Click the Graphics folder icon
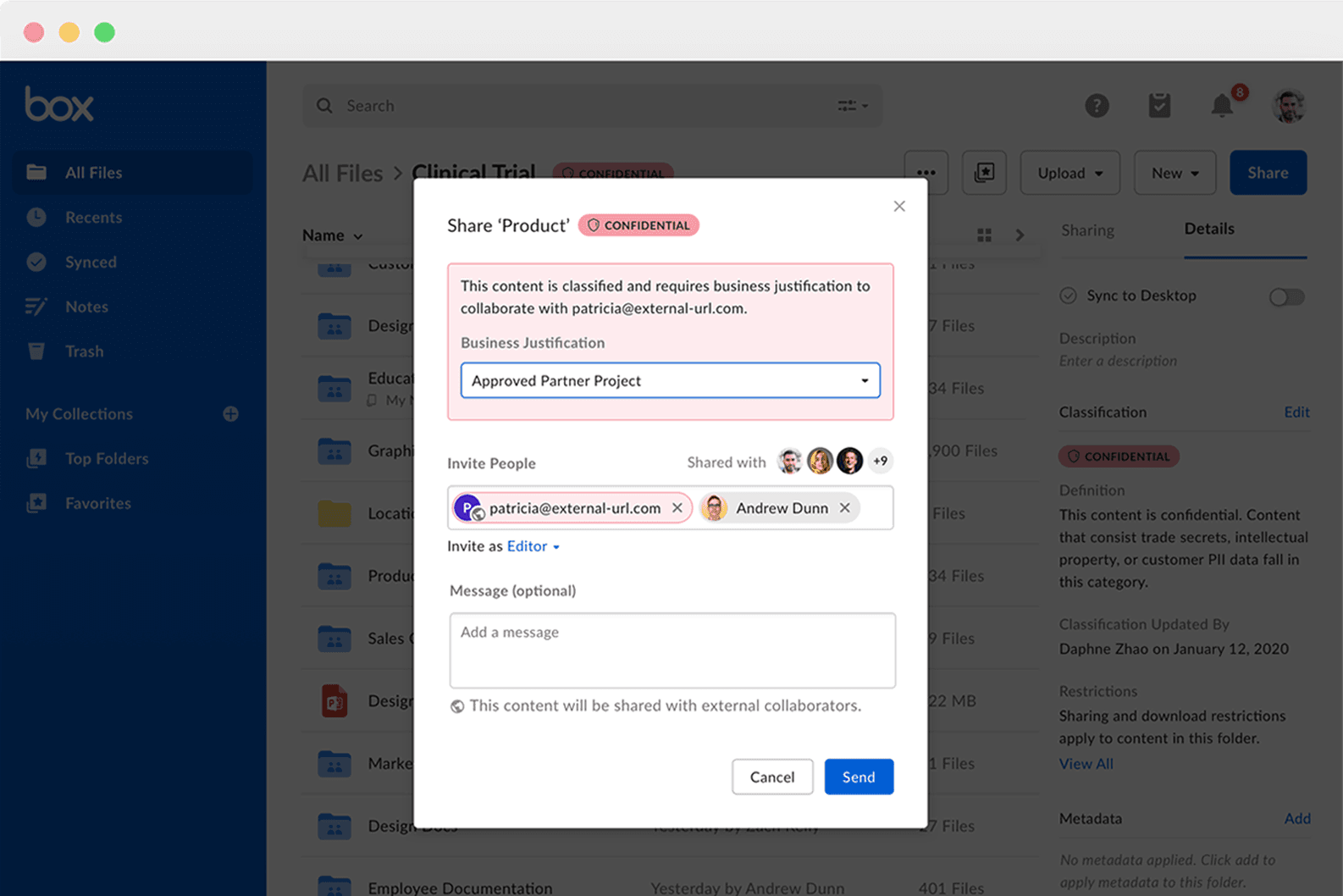This screenshot has width=1343, height=896. coord(334,451)
